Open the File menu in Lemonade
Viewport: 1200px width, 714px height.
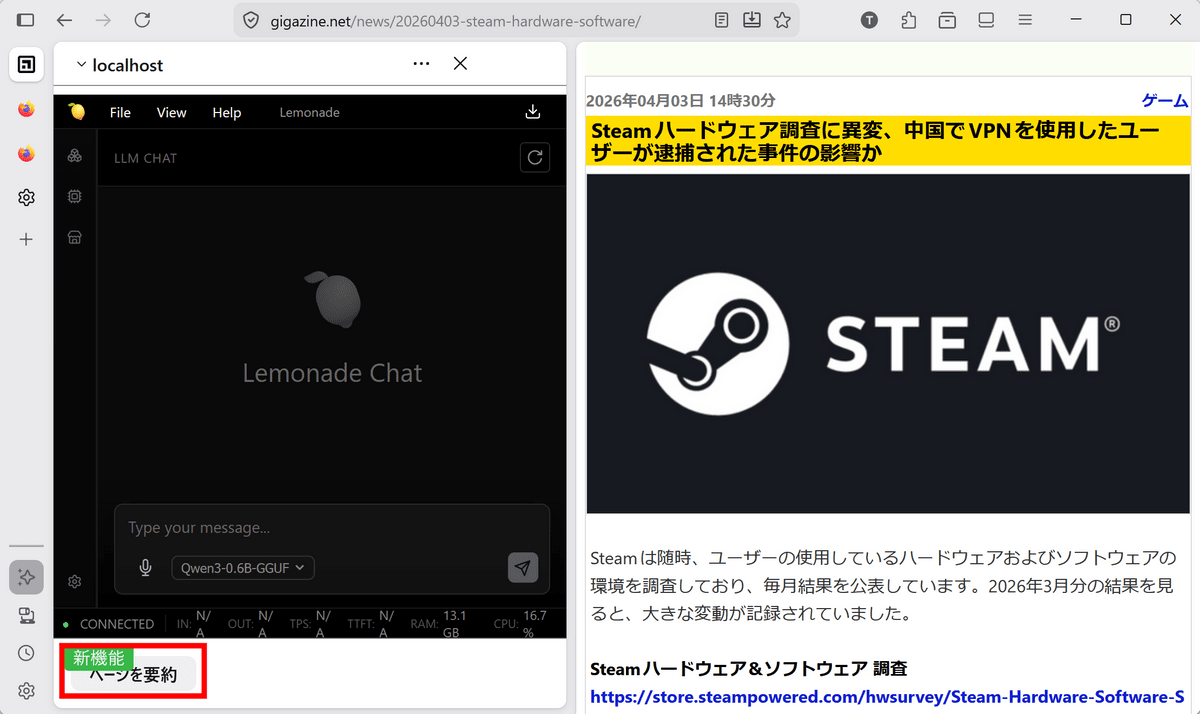(120, 112)
